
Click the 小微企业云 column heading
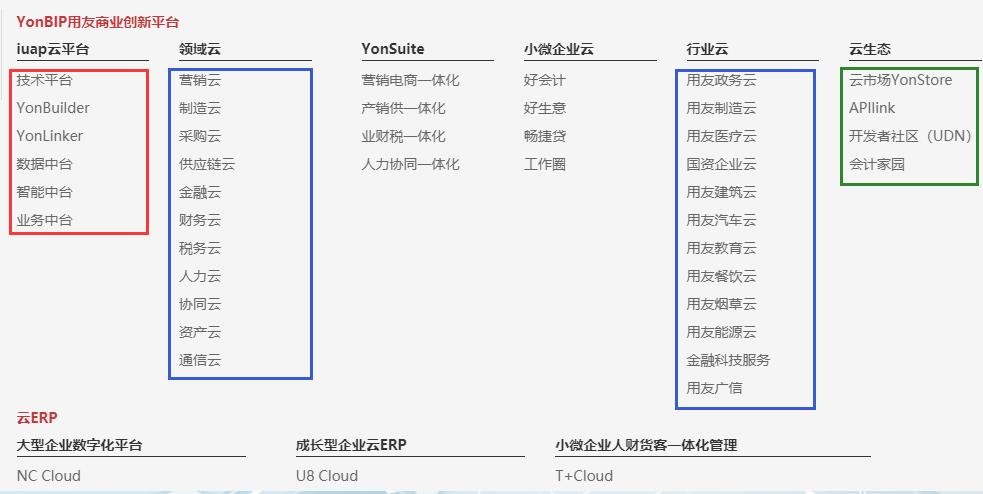559,49
